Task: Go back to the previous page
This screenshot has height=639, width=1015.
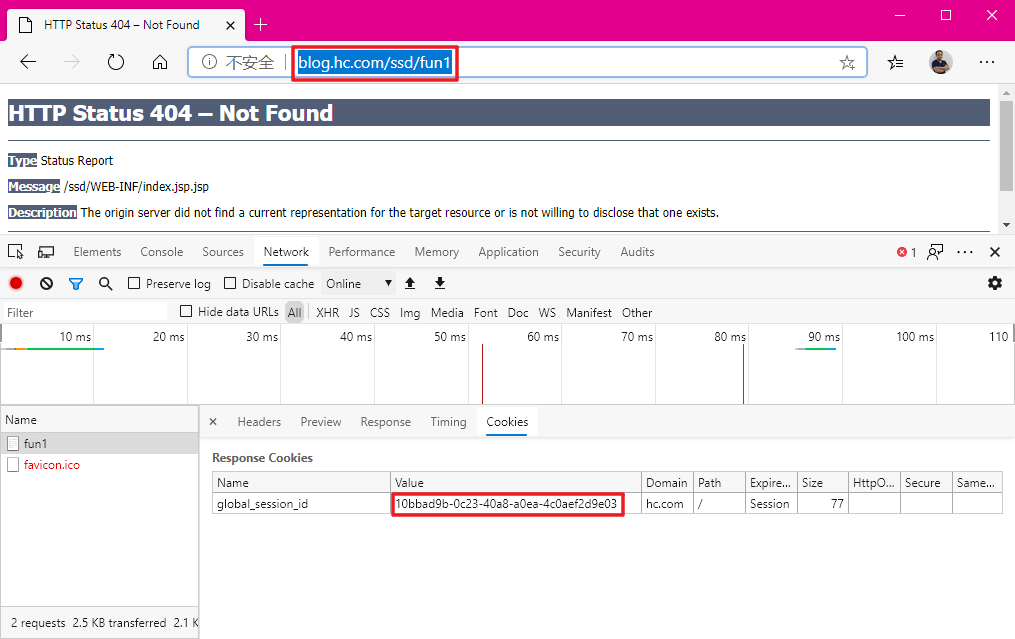Action: click(x=28, y=62)
